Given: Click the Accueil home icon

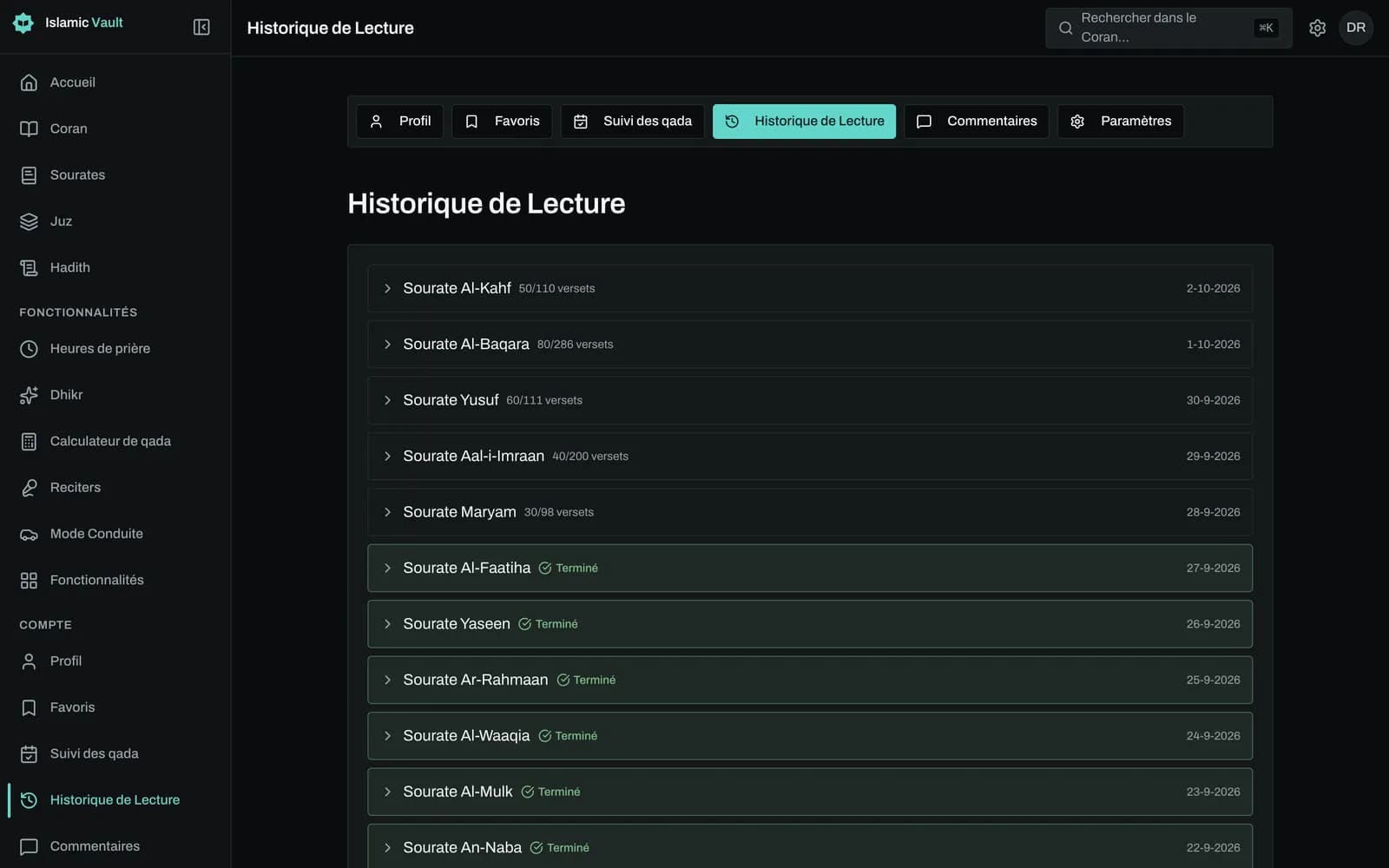Looking at the screenshot, I should point(29,82).
